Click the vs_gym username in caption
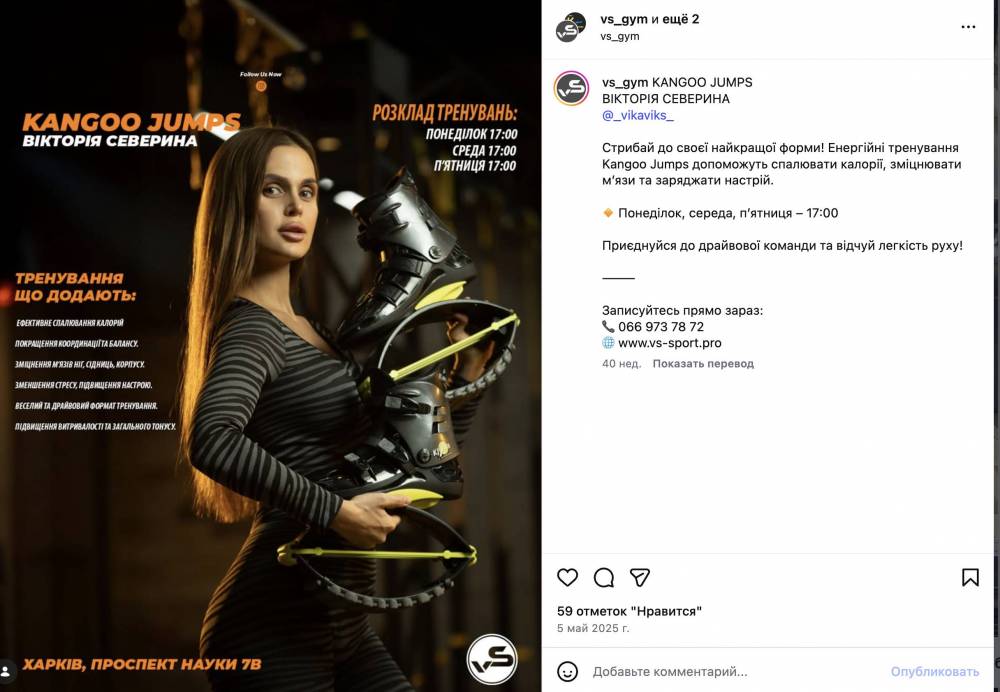This screenshot has height=692, width=1000. pyautogui.click(x=625, y=82)
